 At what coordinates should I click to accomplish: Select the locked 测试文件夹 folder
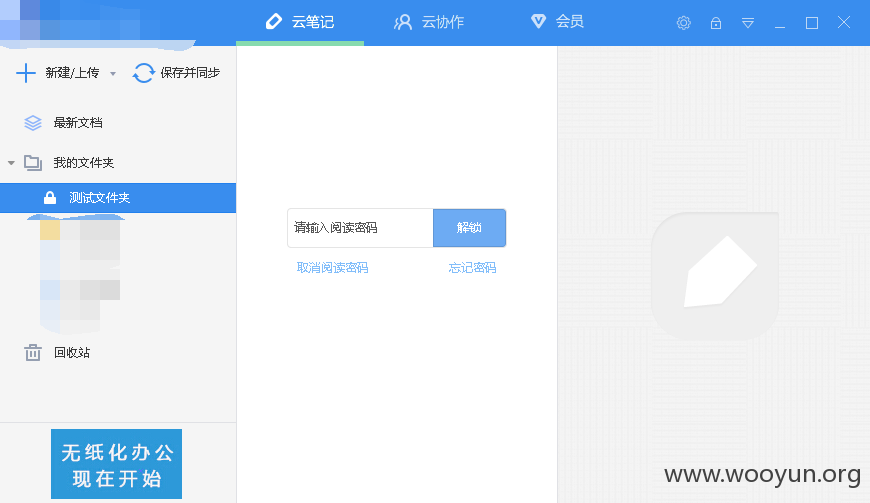(118, 198)
